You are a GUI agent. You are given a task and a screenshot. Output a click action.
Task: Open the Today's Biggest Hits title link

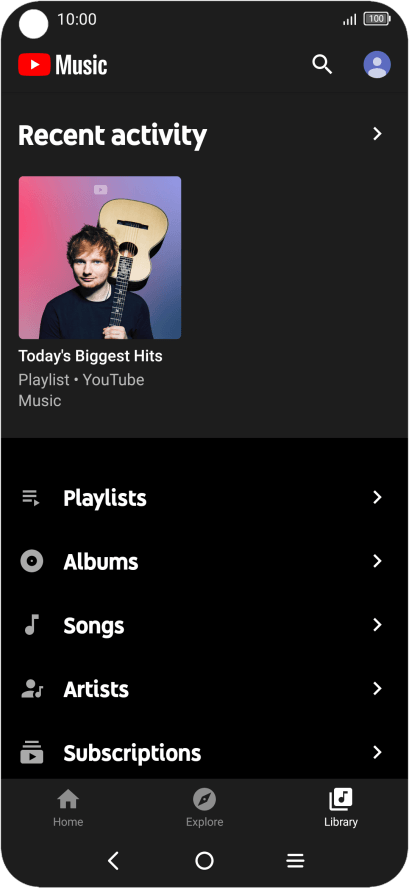(x=91, y=356)
